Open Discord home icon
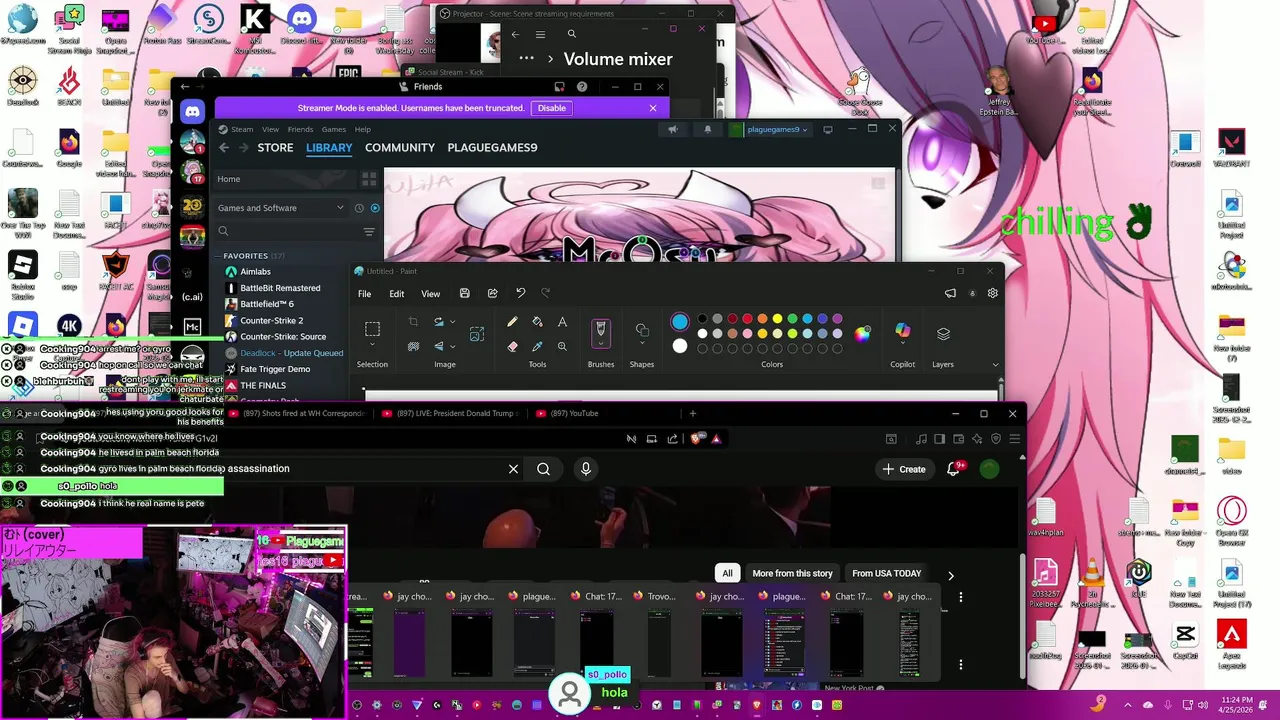Viewport: 1280px width, 720px height. [193, 112]
